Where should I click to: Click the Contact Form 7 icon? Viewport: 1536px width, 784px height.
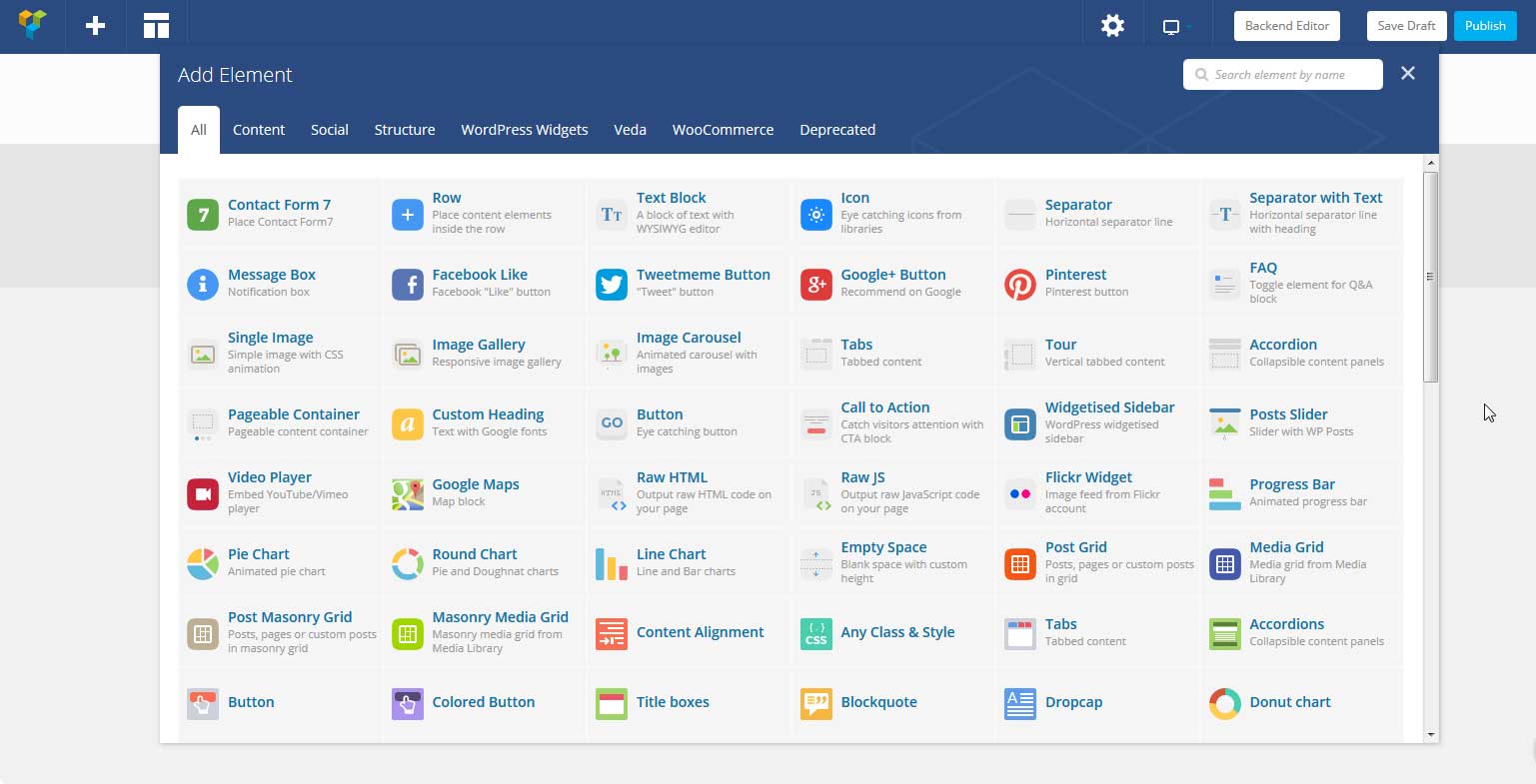tap(203, 214)
